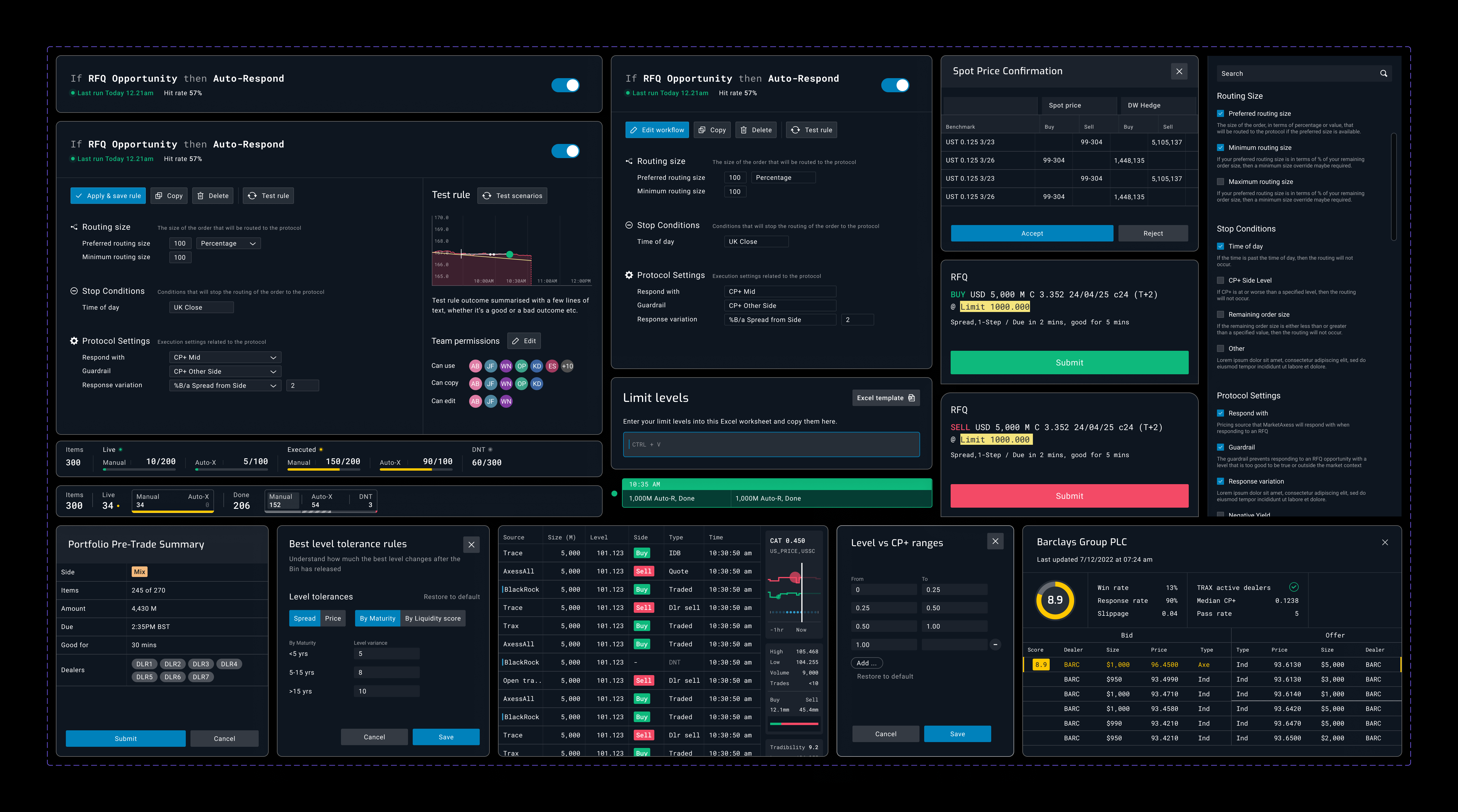Click the green handle on Test rule chart
The height and width of the screenshot is (812, 1458).
(509, 255)
